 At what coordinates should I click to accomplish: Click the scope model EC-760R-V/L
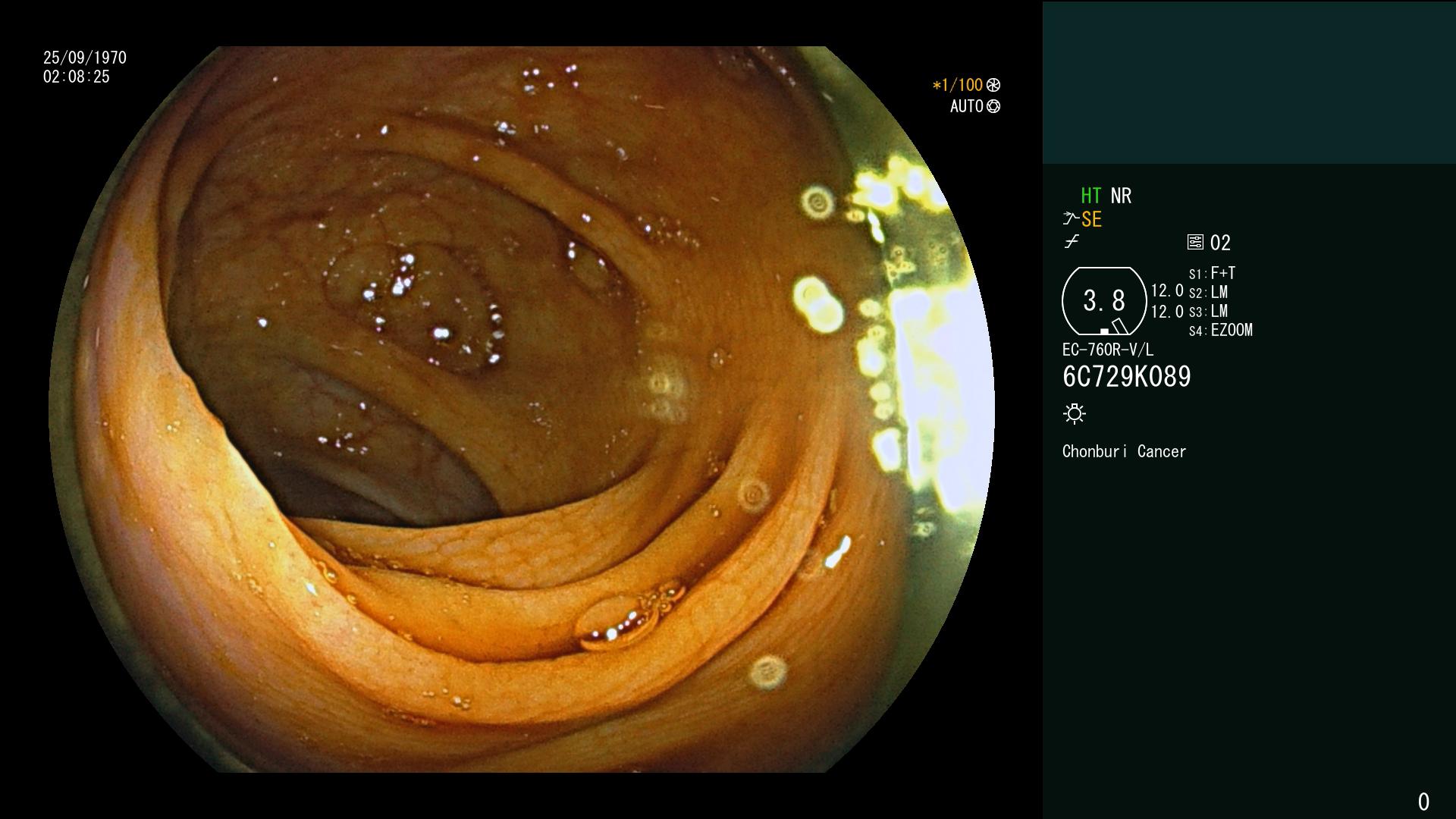click(1108, 350)
